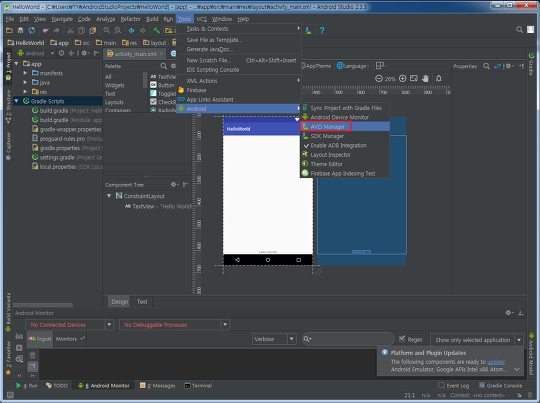The width and height of the screenshot is (540, 403).
Task: Click the Cut scissors toolbar icon
Action: [x=70, y=30]
